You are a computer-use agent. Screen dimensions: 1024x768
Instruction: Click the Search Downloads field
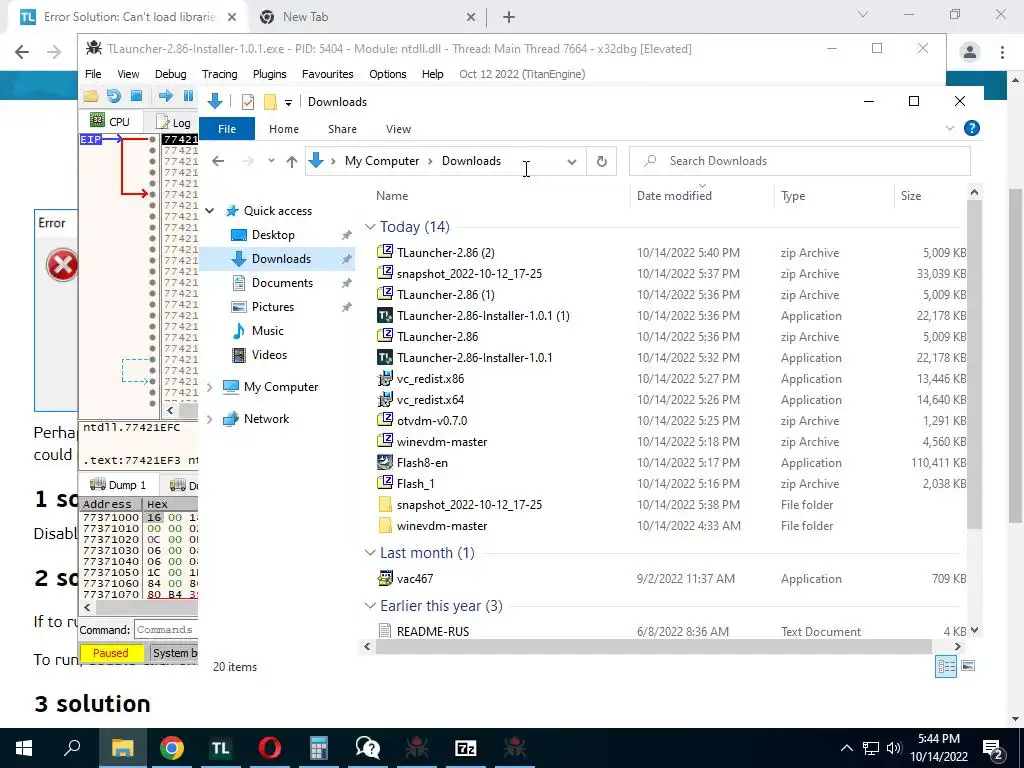pos(799,161)
